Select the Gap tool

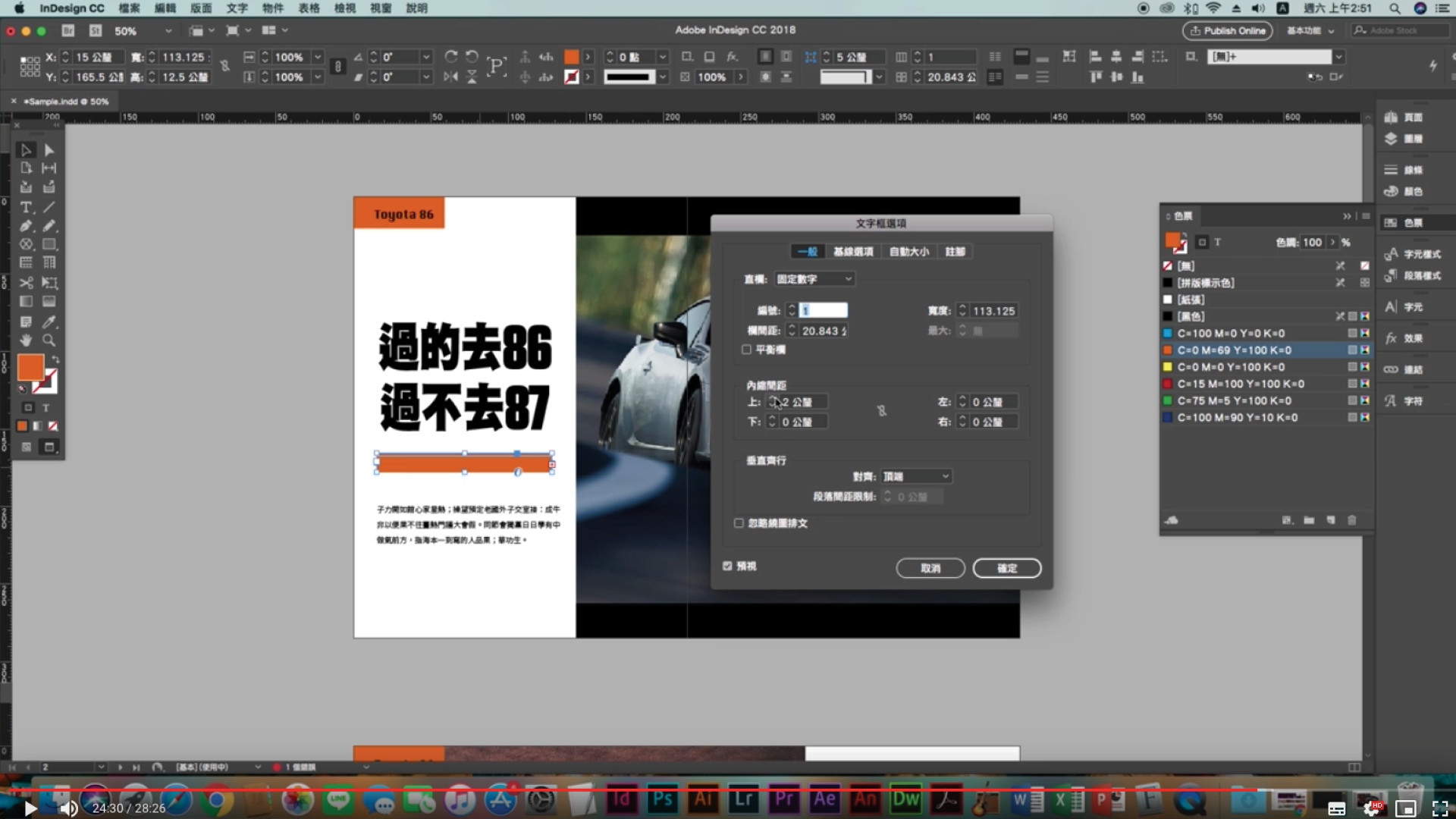point(49,168)
